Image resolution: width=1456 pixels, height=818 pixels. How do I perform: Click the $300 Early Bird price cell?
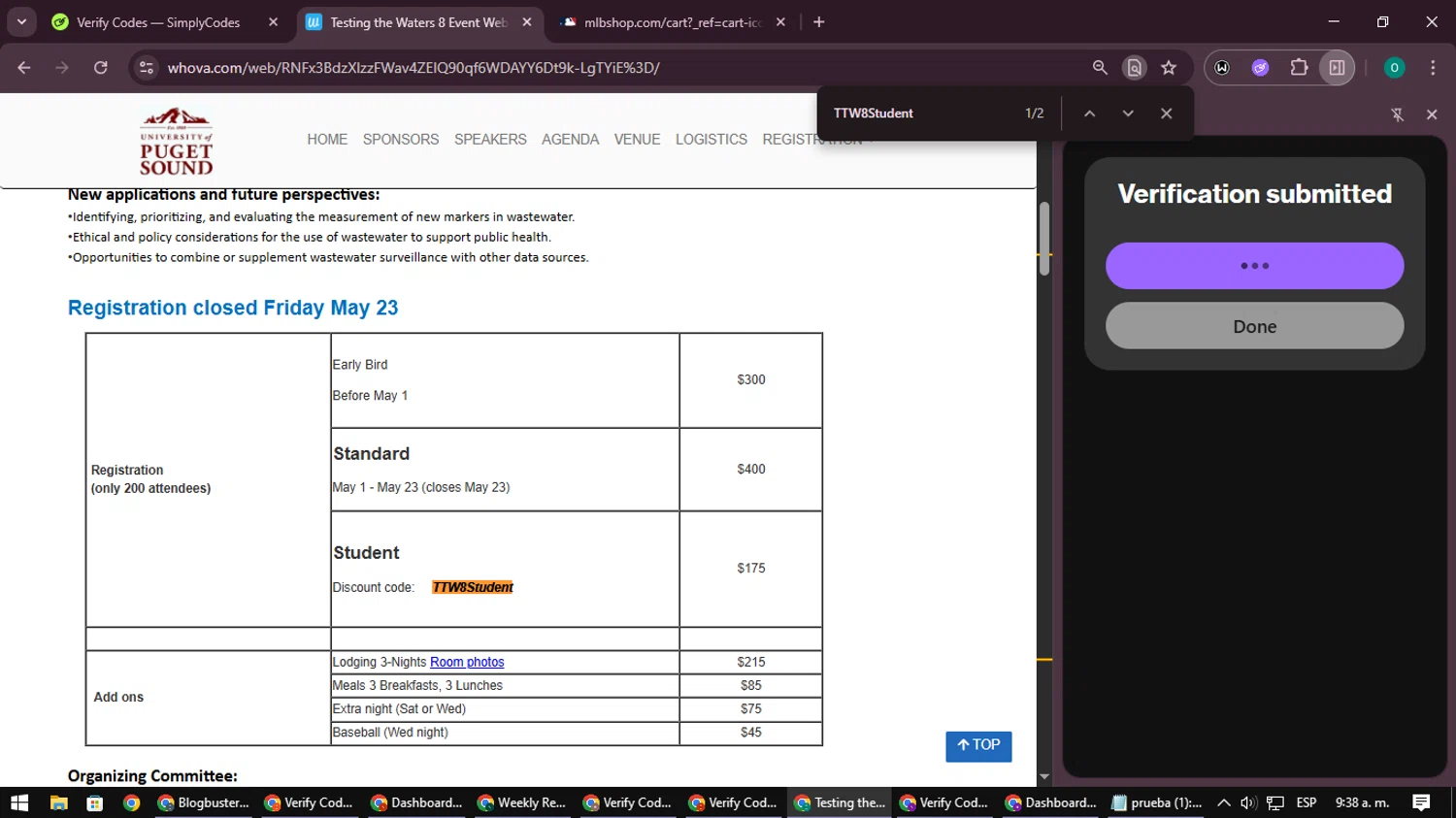tap(751, 379)
